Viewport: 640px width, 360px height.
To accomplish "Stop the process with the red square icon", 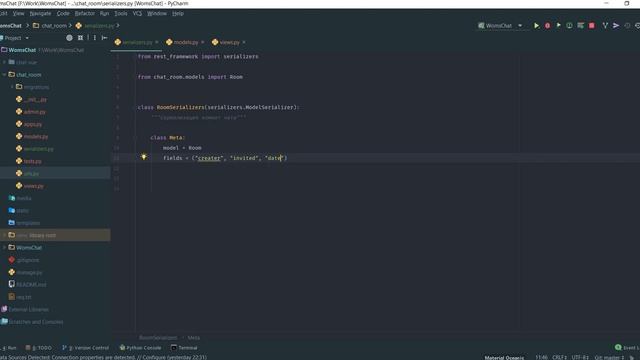I will 591,26.
